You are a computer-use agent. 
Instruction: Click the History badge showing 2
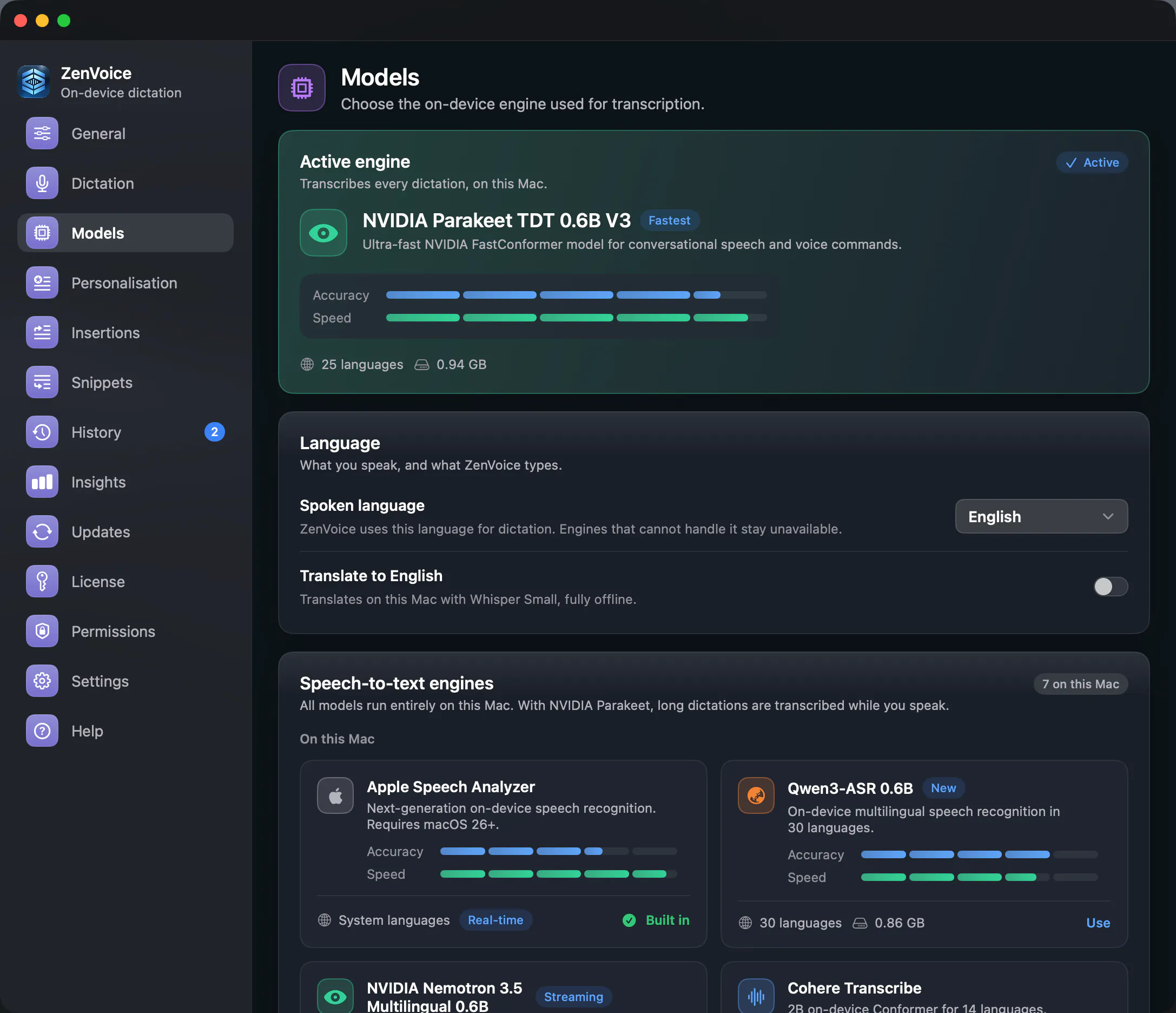215,432
